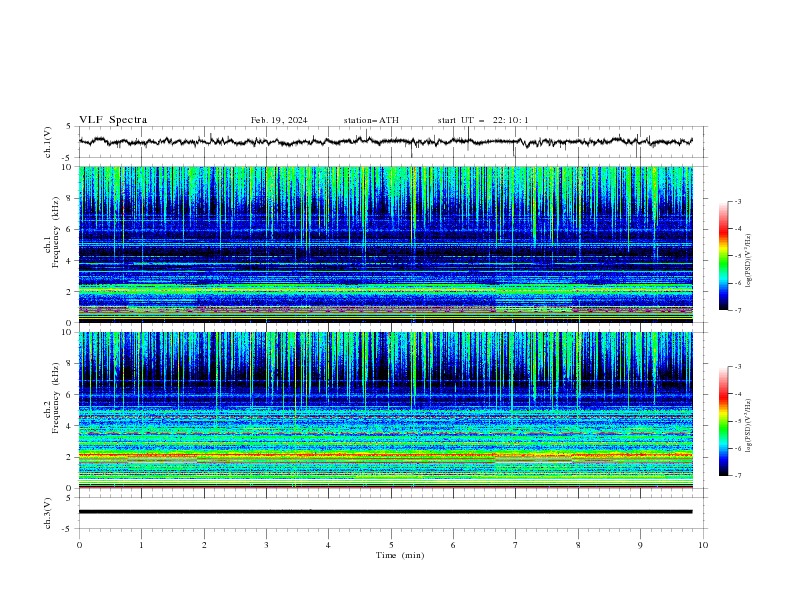Click the "VLF Spectra" plot title
This screenshot has width=792, height=612.
pyautogui.click(x=113, y=120)
